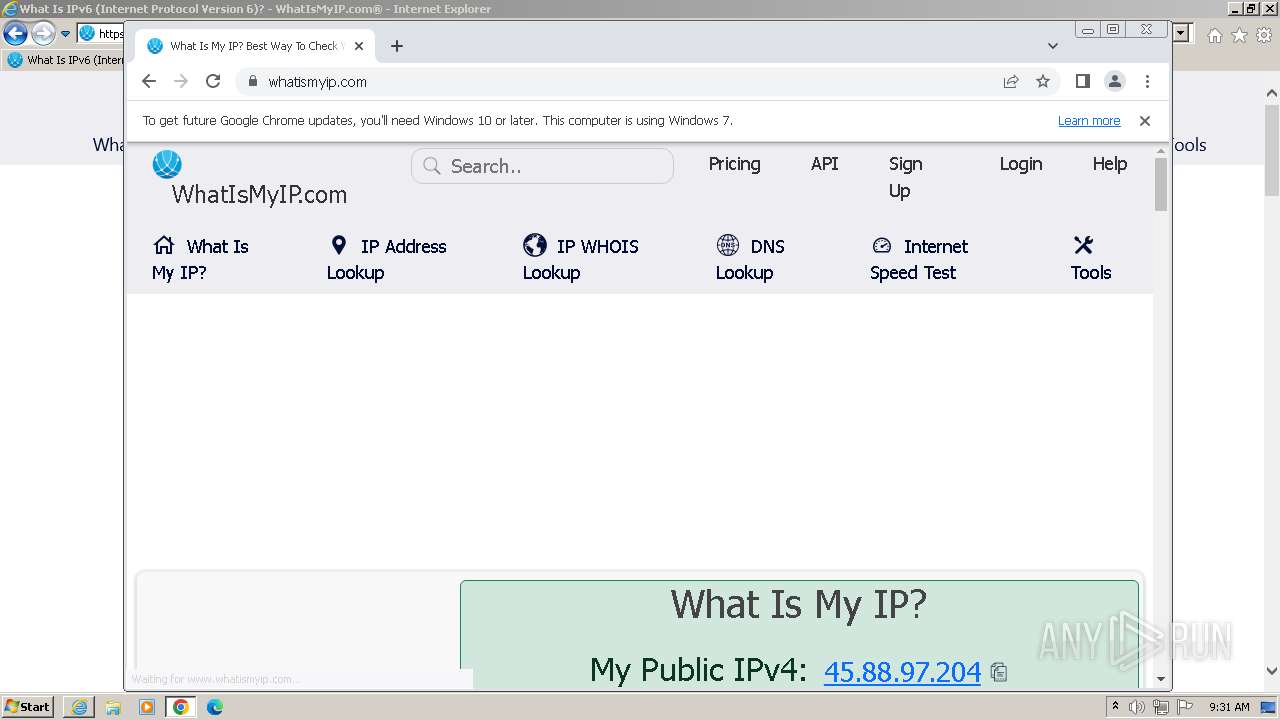Image resolution: width=1280 pixels, height=720 pixels.
Task: Go to What Is My IP? home nav
Action: [x=200, y=259]
